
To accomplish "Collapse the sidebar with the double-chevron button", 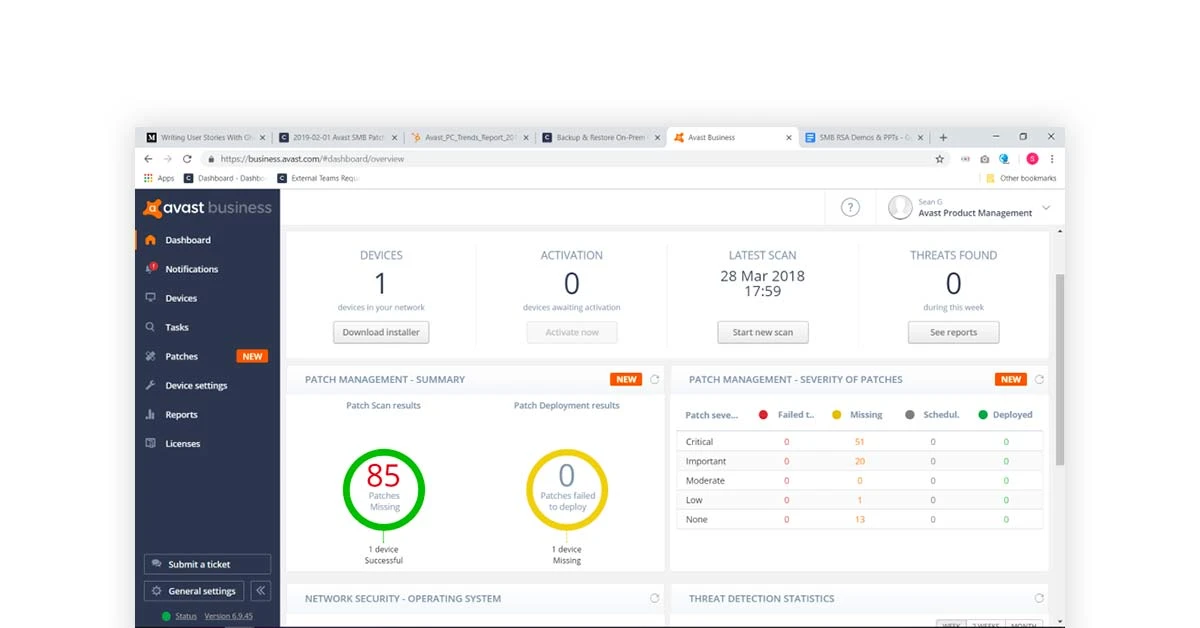I will (x=260, y=590).
